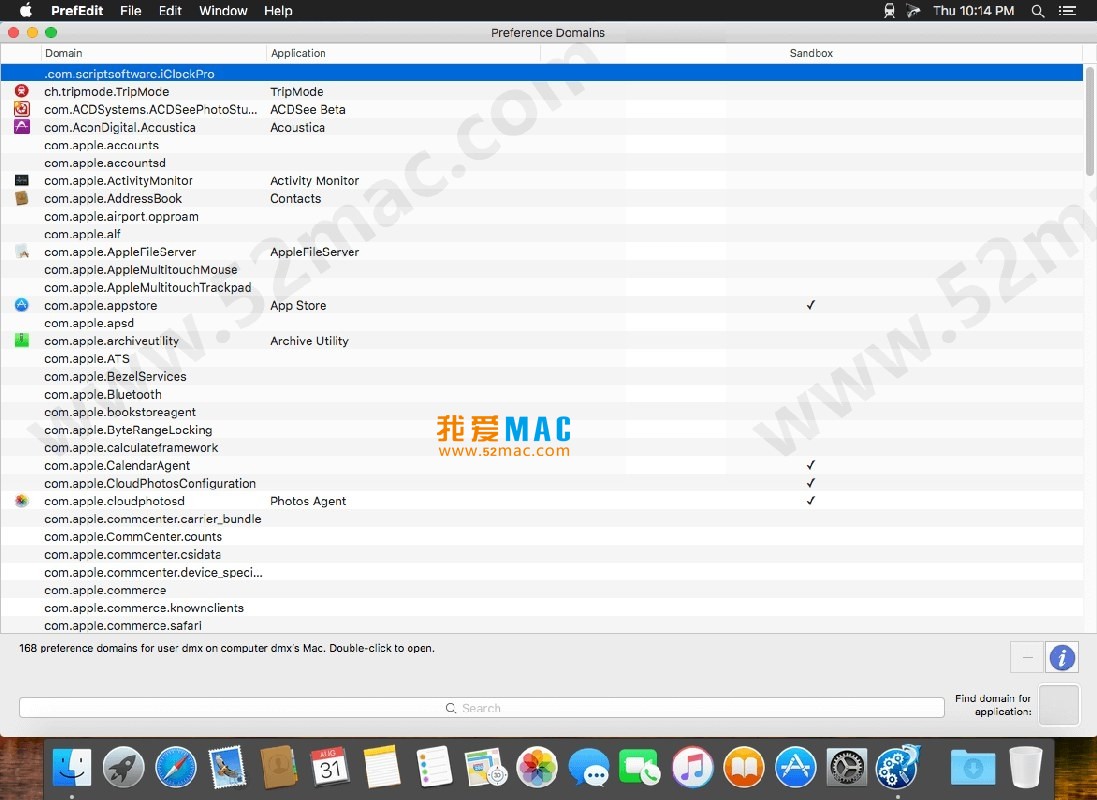Open Calendar in the Dock
Viewport: 1097px width, 800px height.
tap(330, 768)
